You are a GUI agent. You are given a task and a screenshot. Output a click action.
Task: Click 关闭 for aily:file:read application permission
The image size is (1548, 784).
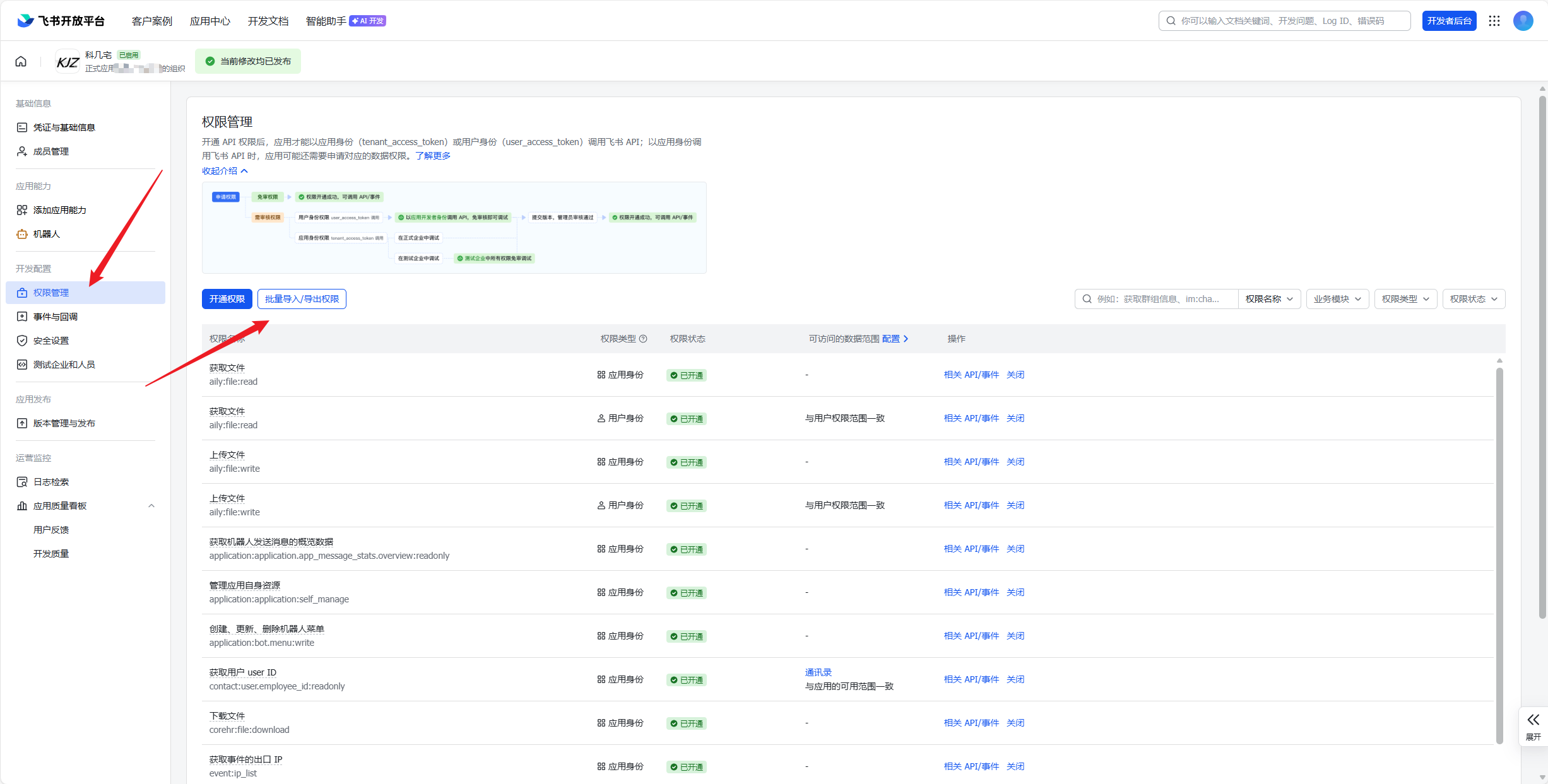point(1015,375)
